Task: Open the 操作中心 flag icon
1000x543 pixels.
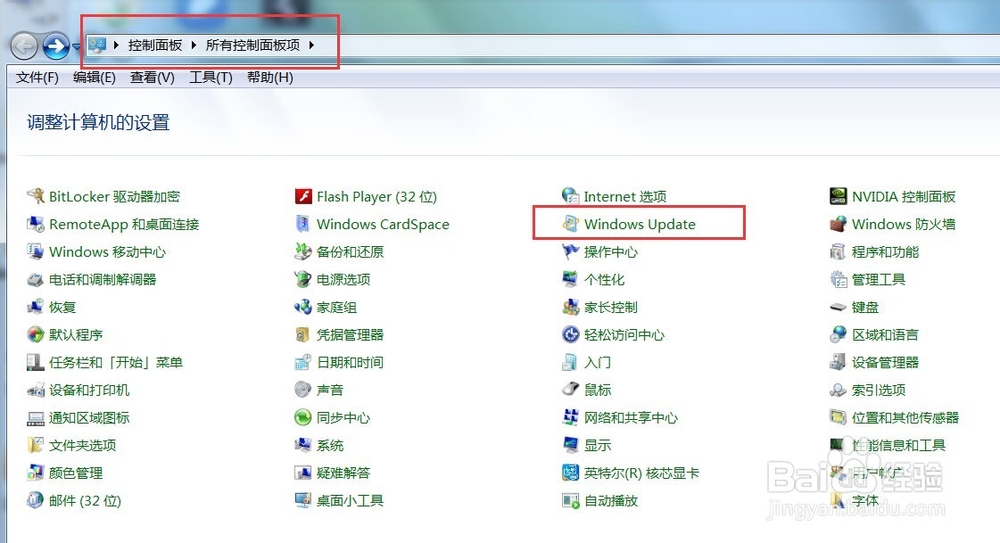Action: click(570, 251)
